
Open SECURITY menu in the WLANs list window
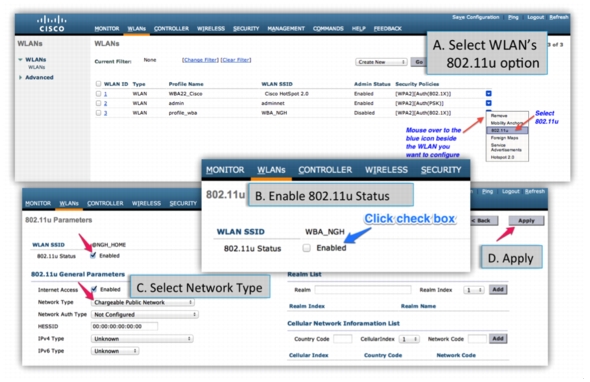pos(246,29)
